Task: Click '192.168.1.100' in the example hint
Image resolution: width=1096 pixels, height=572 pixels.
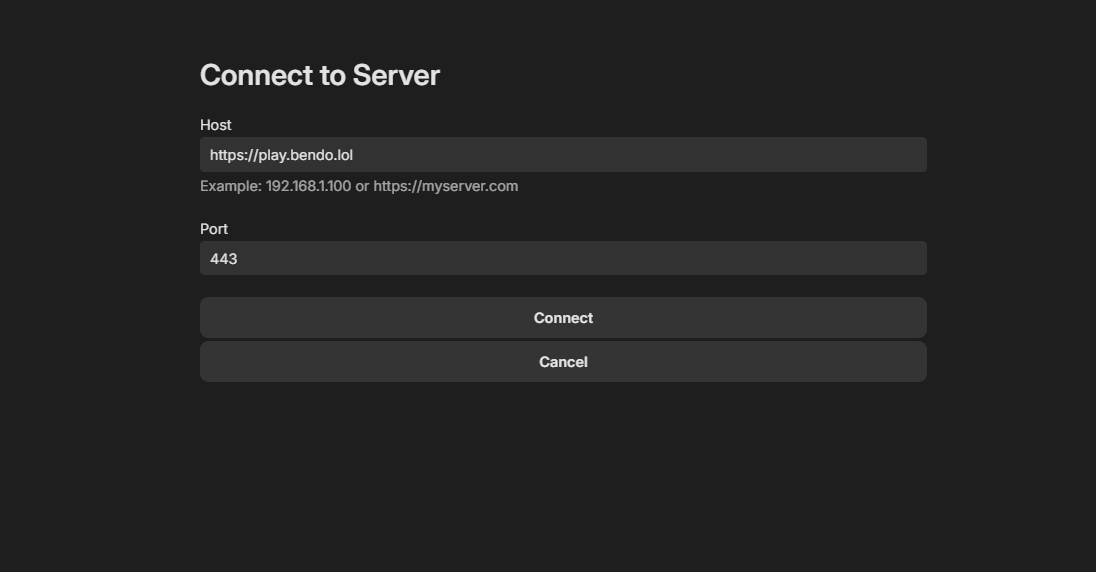Action: click(308, 186)
